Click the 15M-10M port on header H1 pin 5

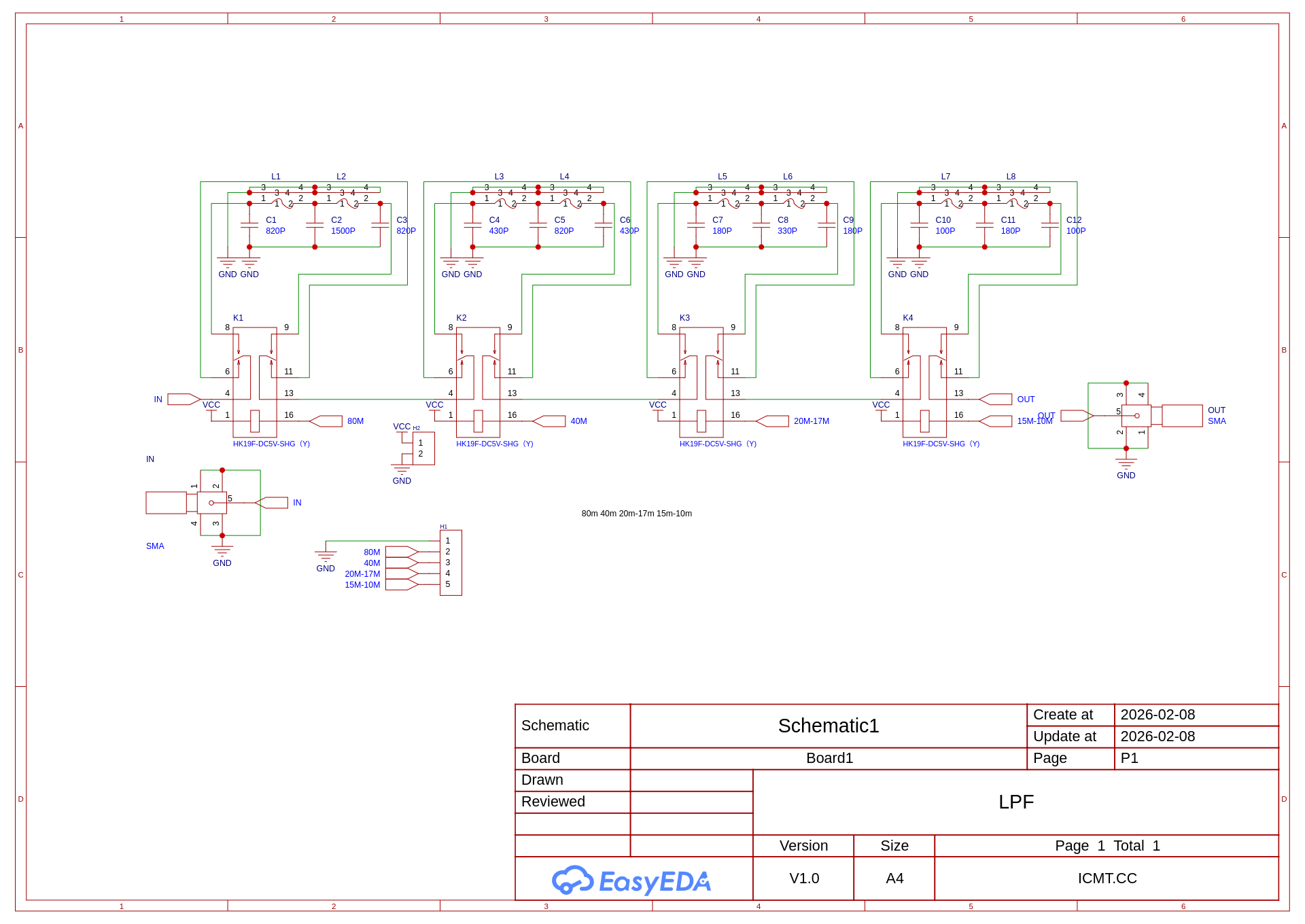(402, 585)
